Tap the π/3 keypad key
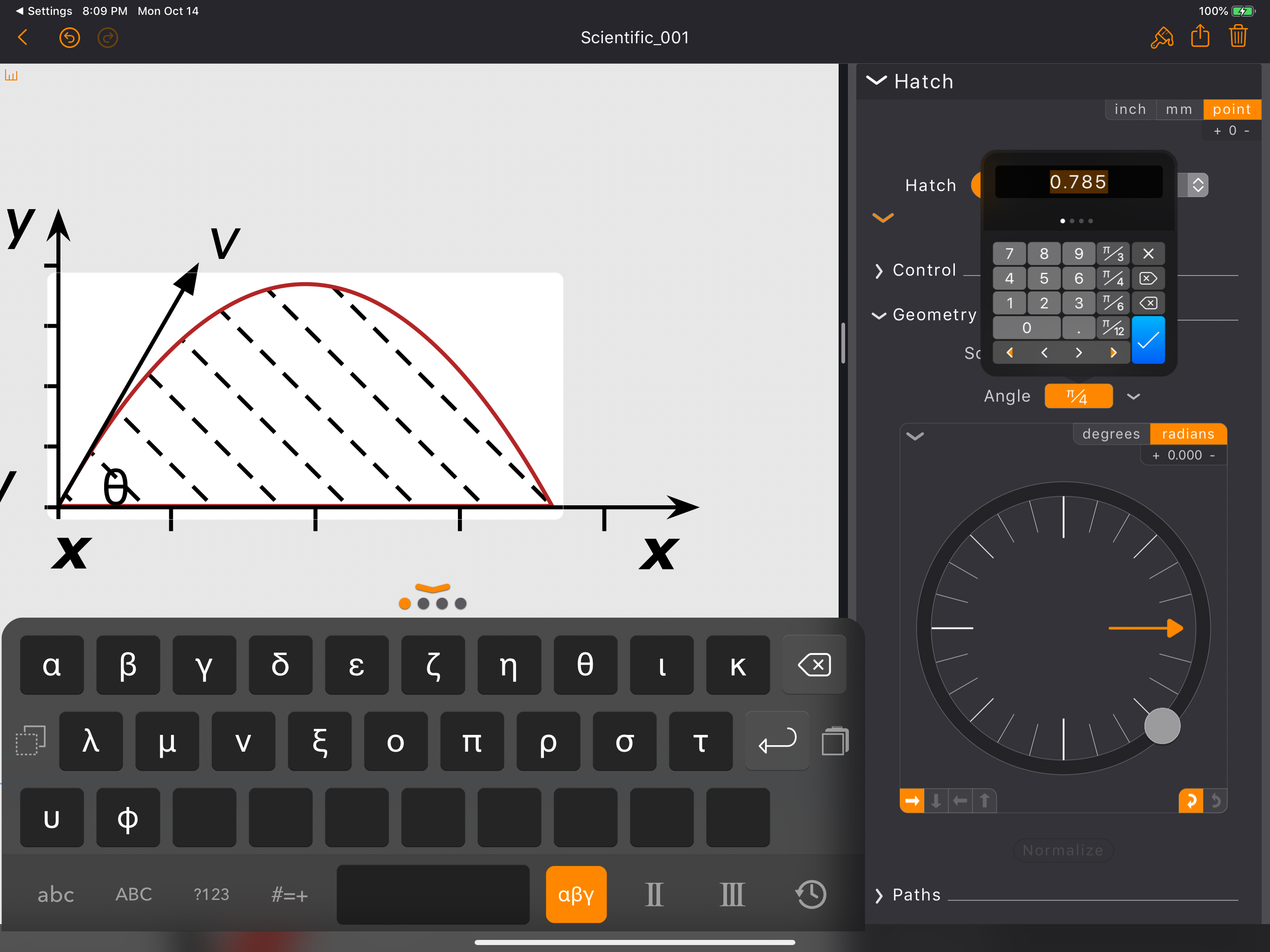The image size is (1270, 952). (1113, 254)
